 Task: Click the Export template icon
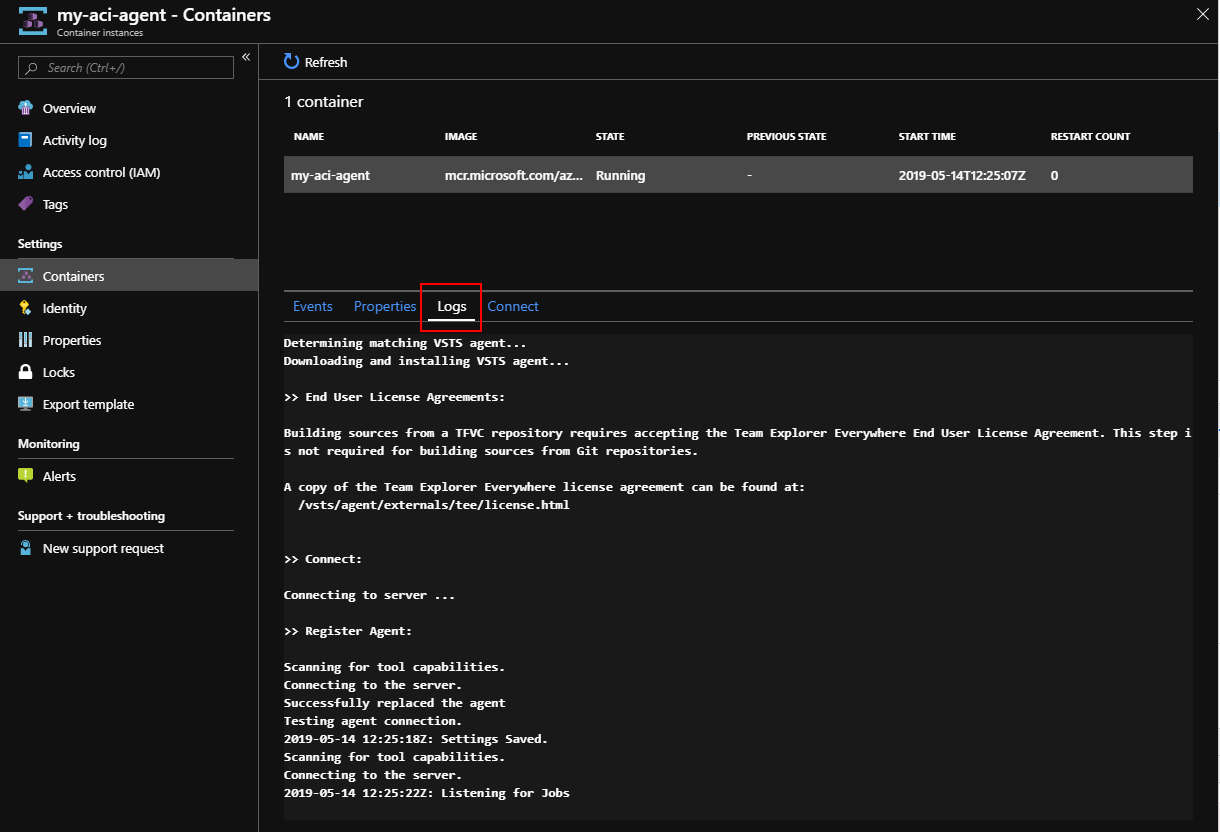(25, 404)
